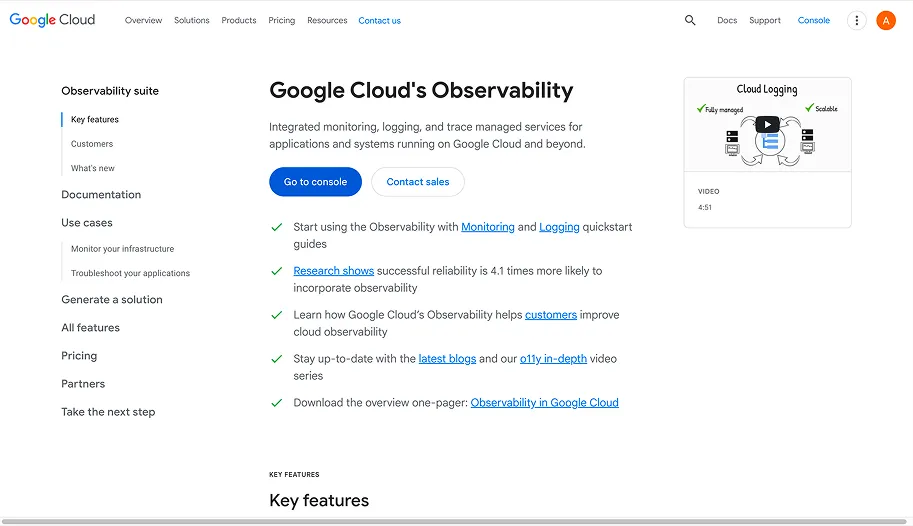Select Take the next step in sidebar
Viewport: 913px width, 526px height.
(108, 412)
